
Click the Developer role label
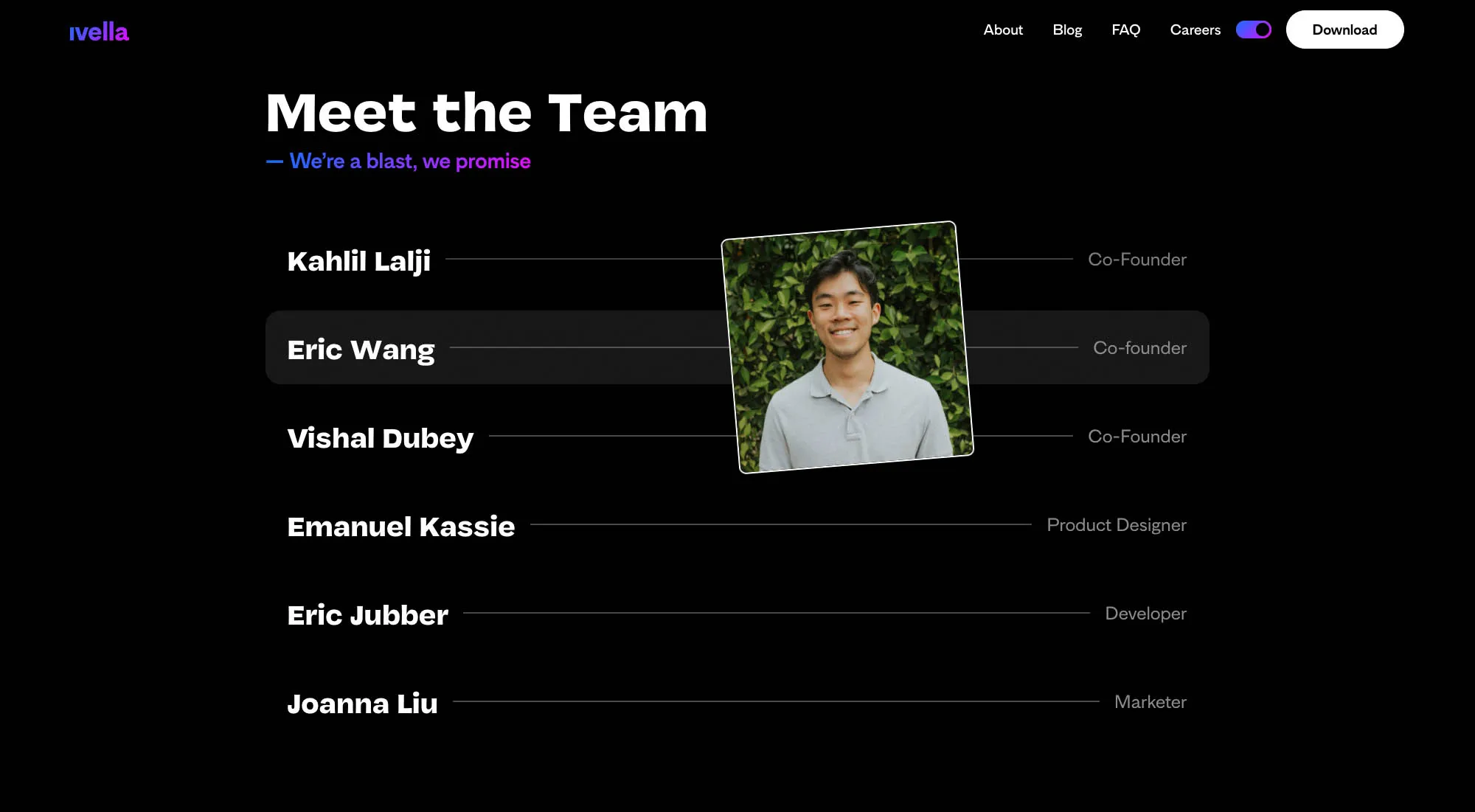(x=1145, y=613)
